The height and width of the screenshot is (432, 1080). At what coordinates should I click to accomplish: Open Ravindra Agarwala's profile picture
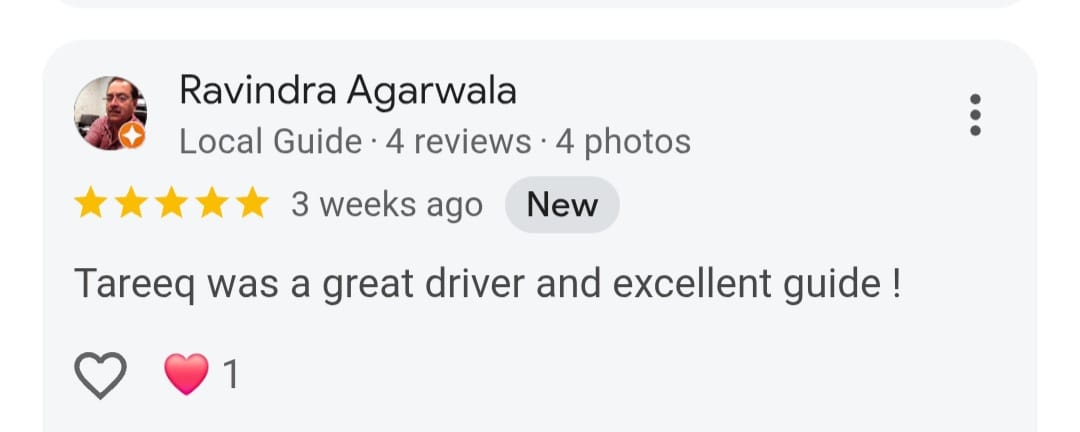coord(110,113)
